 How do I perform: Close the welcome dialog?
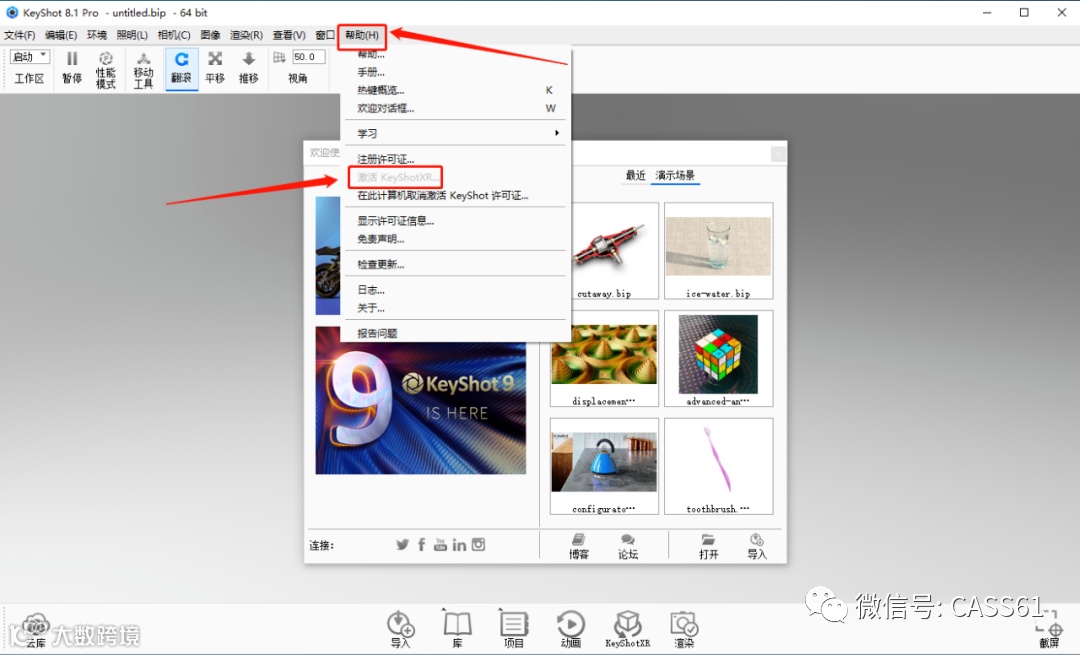click(x=778, y=153)
